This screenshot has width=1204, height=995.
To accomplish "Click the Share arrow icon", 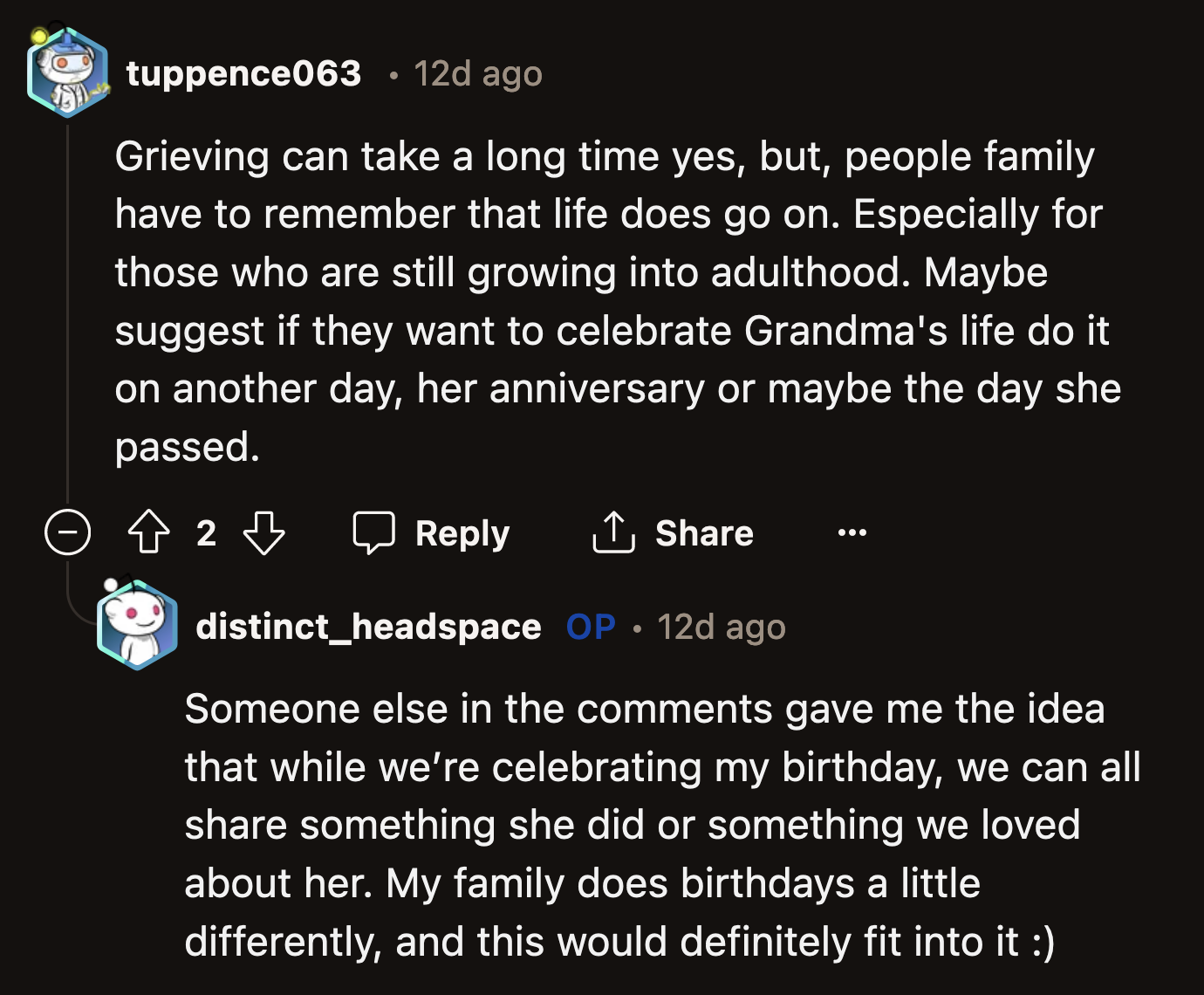I will coord(614,532).
